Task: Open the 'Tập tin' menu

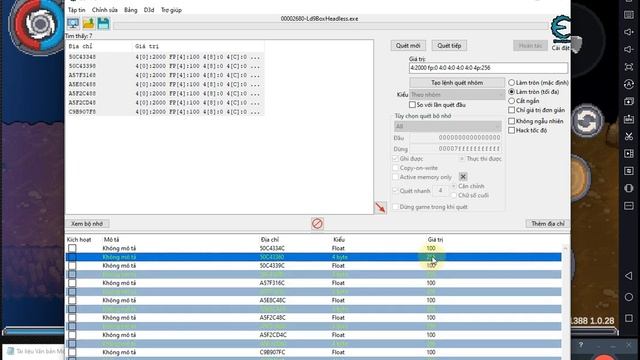Action: pyautogui.click(x=77, y=10)
